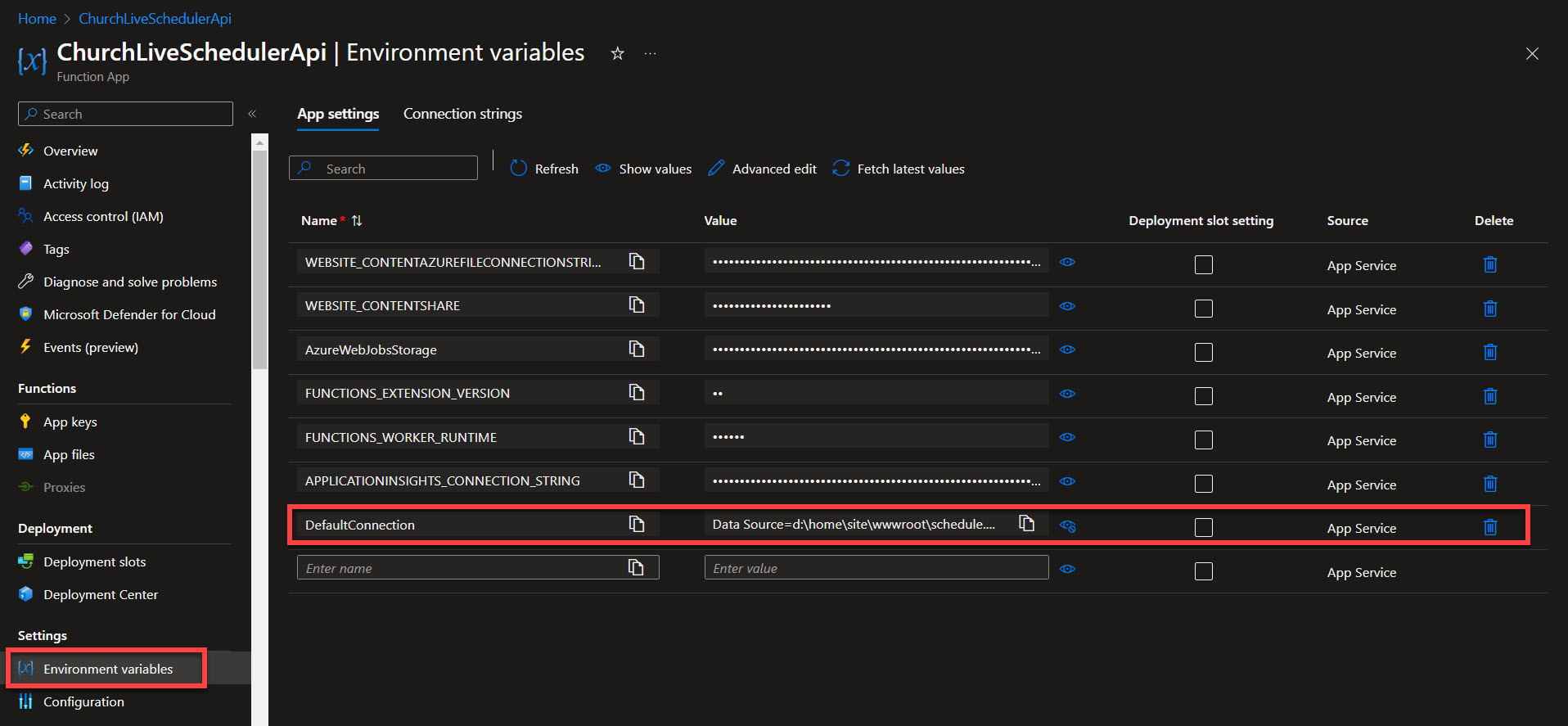Click the Refresh button
Image resolution: width=1568 pixels, height=726 pixels.
(x=544, y=169)
